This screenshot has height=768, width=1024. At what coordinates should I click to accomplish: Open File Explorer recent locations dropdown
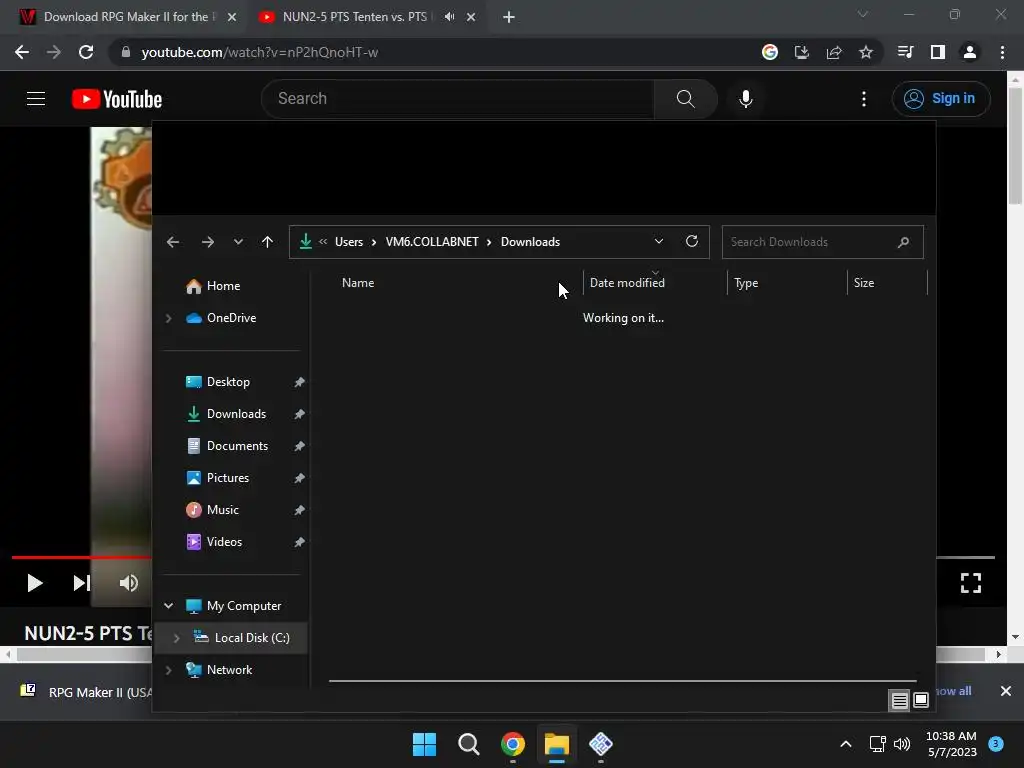(238, 242)
